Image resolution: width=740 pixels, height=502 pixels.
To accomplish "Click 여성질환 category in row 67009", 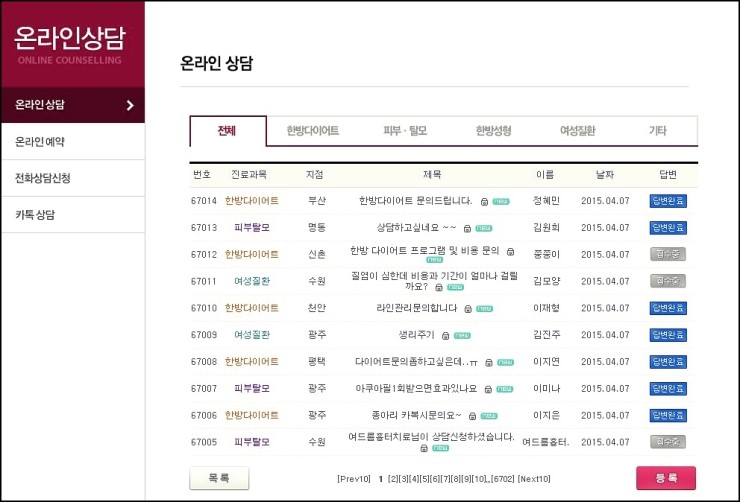I will point(252,335).
